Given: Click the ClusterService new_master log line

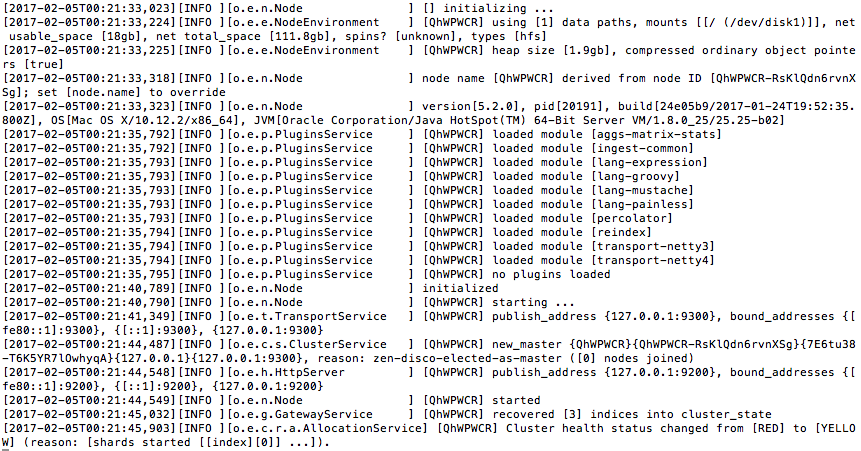Looking at the screenshot, I should (429, 352).
